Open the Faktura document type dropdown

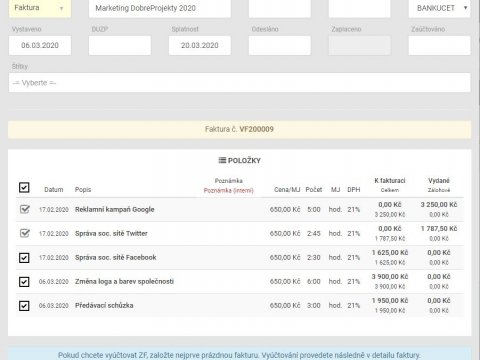(40, 8)
